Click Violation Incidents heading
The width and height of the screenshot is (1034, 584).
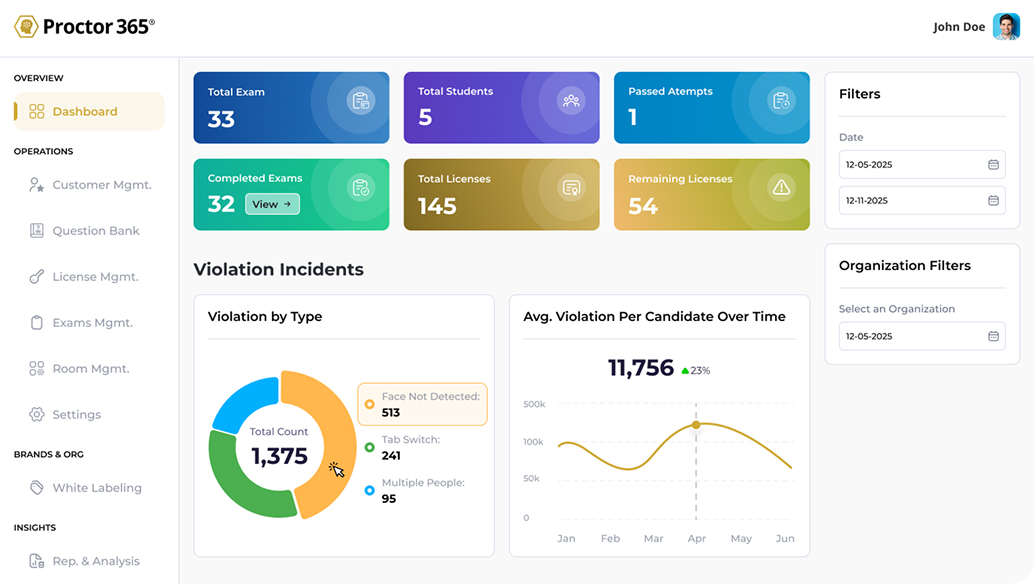click(278, 270)
